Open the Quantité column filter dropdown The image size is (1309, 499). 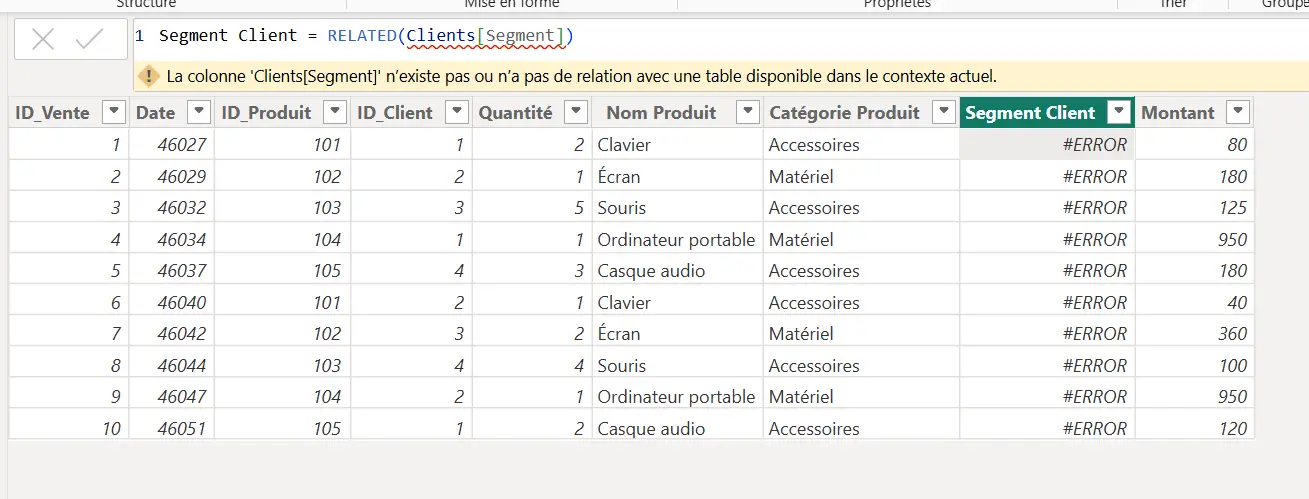click(x=576, y=113)
